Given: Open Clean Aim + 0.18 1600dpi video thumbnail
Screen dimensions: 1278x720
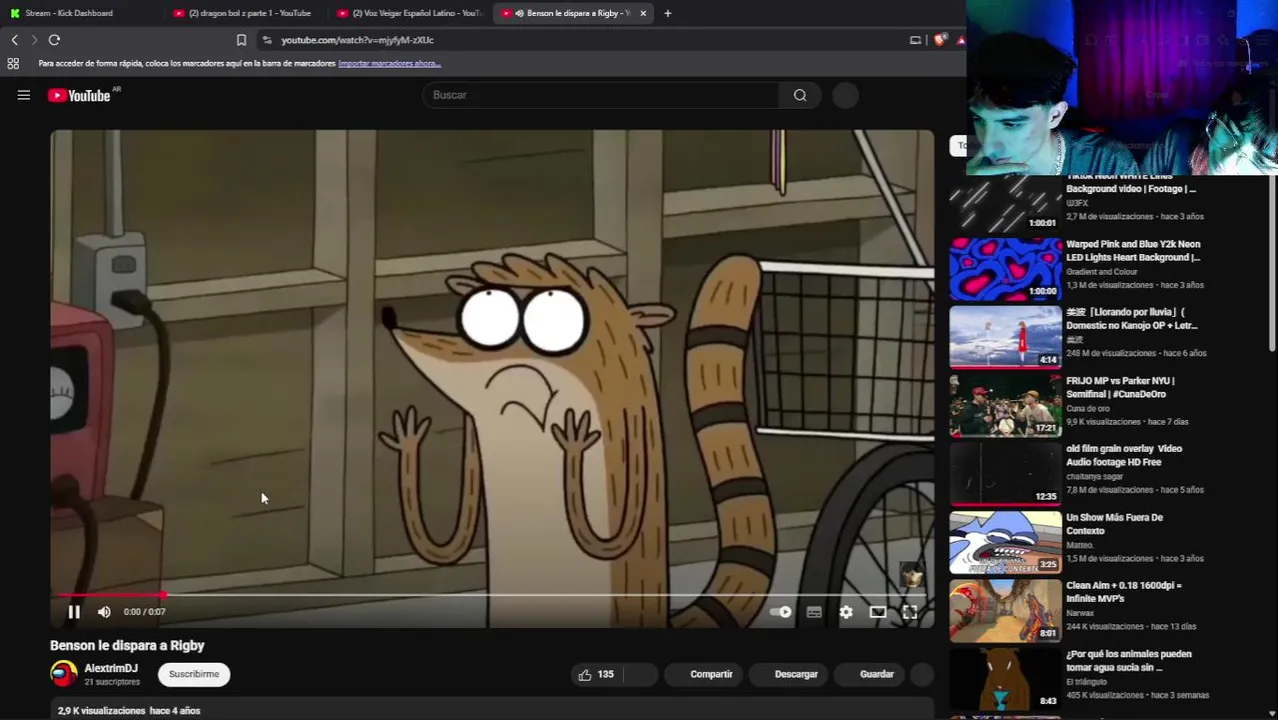Looking at the screenshot, I should (x=1005, y=611).
